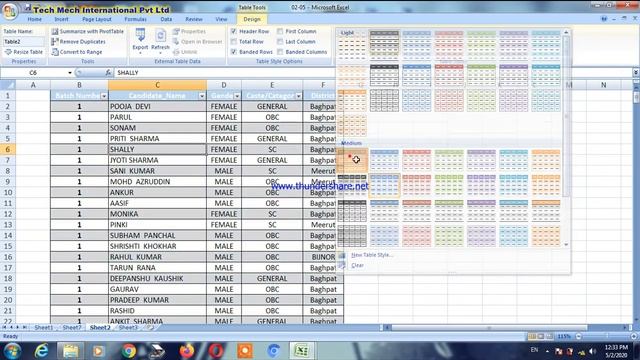Click the New Table Style icon
Viewport: 640px width, 360px height.
[x=342, y=255]
